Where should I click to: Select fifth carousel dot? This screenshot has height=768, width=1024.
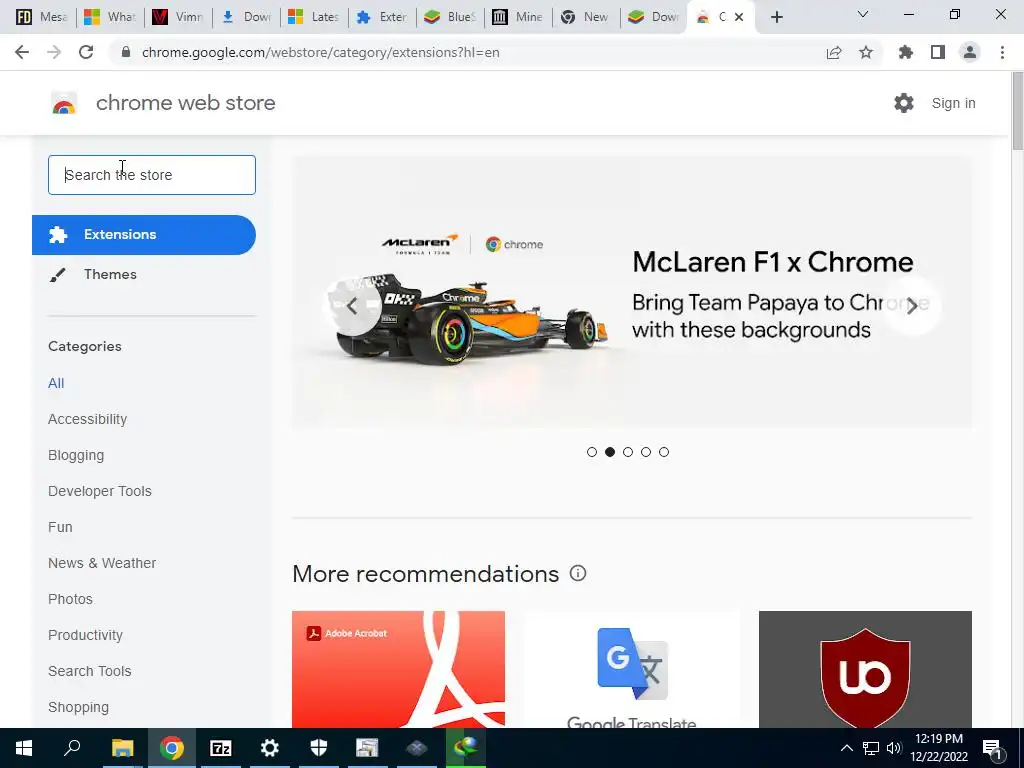pyautogui.click(x=664, y=452)
